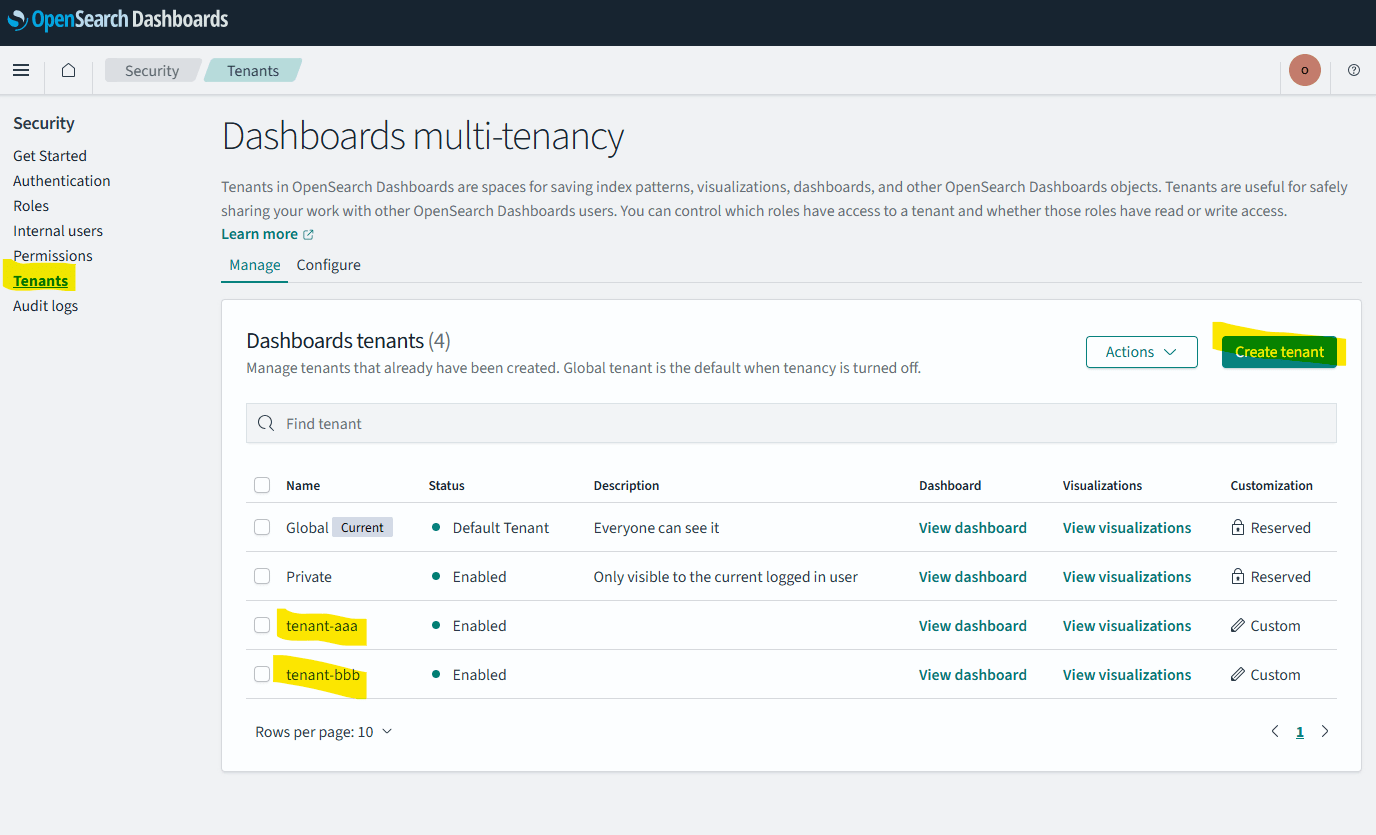Open Tenants in the Security sidebar
This screenshot has height=835, width=1376.
pyautogui.click(x=41, y=281)
